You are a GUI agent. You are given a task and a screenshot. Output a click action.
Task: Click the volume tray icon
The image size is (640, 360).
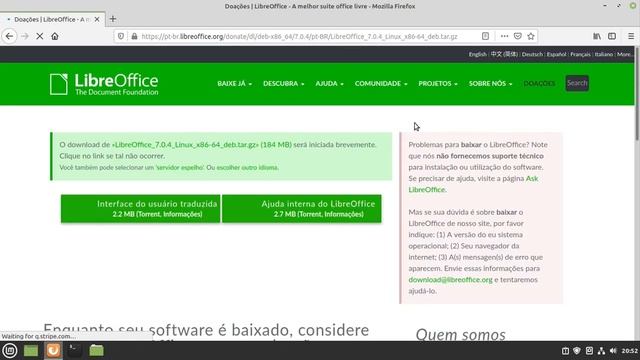(613, 351)
